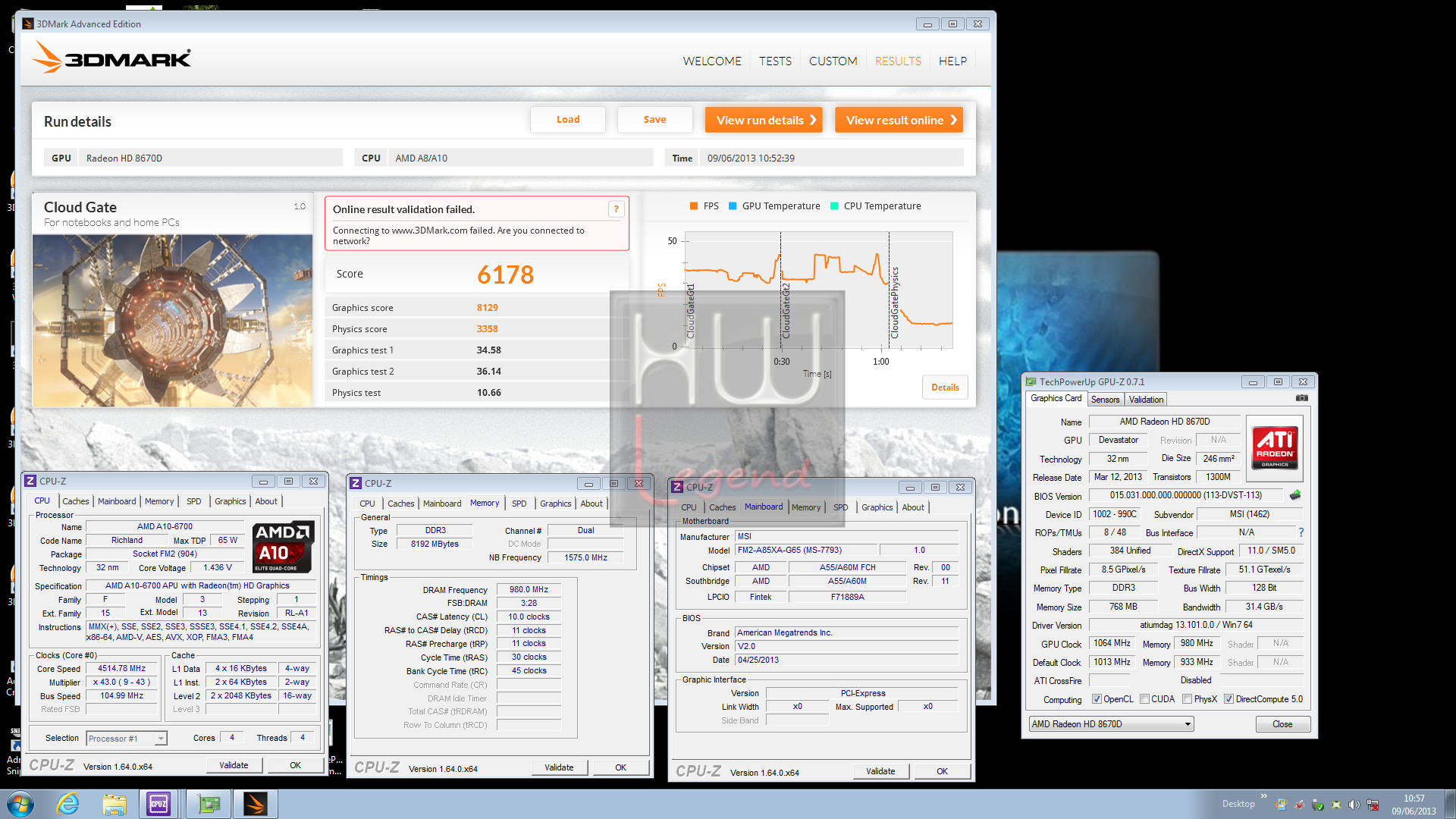Click the volume speaker tray icon

click(x=1354, y=805)
